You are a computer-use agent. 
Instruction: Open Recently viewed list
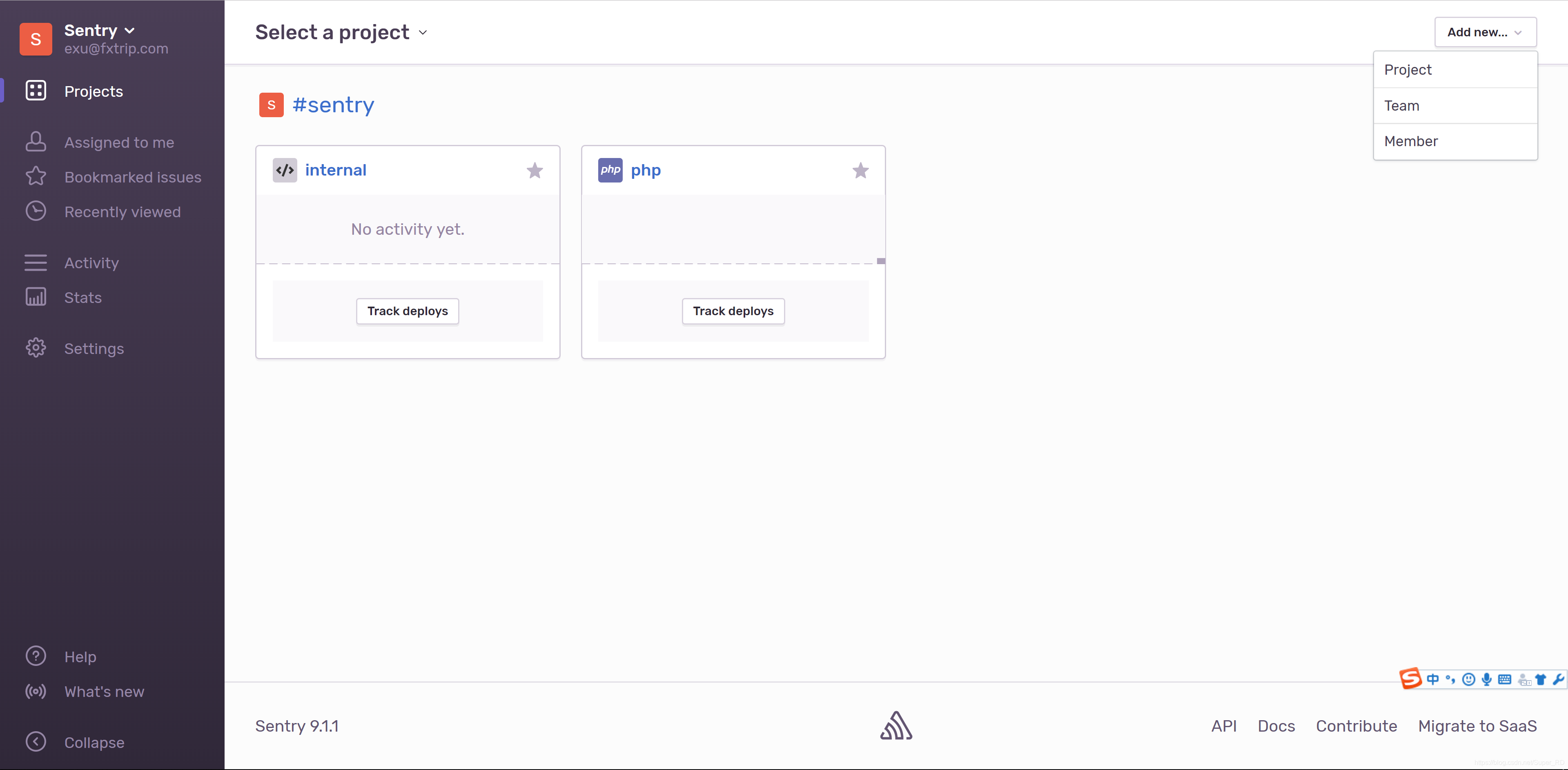click(x=122, y=212)
